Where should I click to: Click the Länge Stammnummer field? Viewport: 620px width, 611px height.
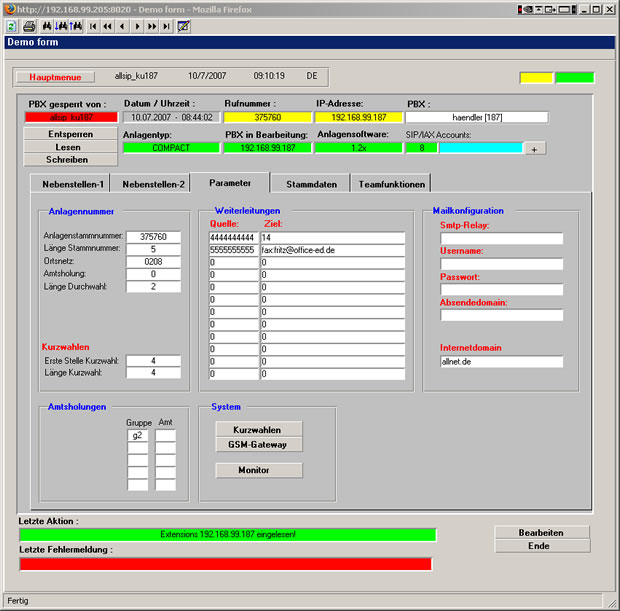click(153, 249)
